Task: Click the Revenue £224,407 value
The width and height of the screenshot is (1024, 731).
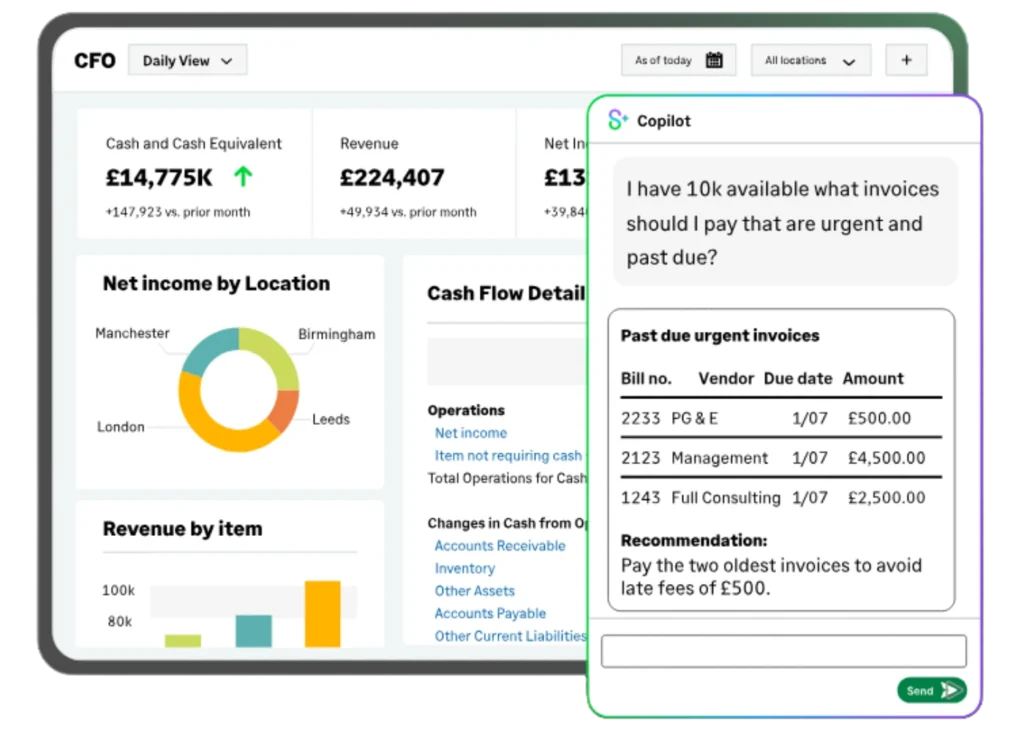Action: (392, 177)
